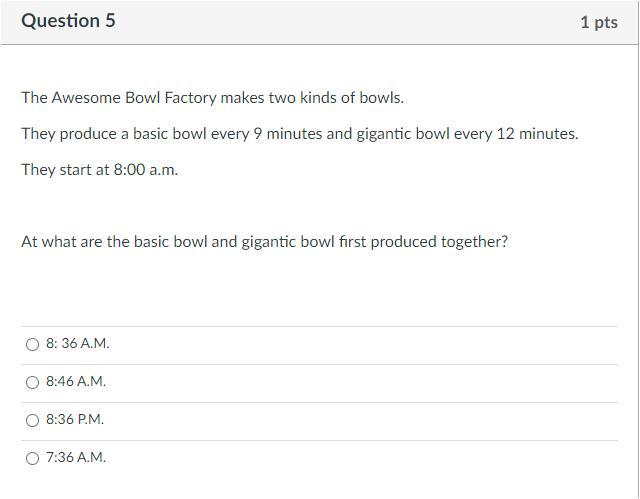This screenshot has height=499, width=640.
Task: Click the words "9 minutes" in the prompt
Action: point(289,134)
